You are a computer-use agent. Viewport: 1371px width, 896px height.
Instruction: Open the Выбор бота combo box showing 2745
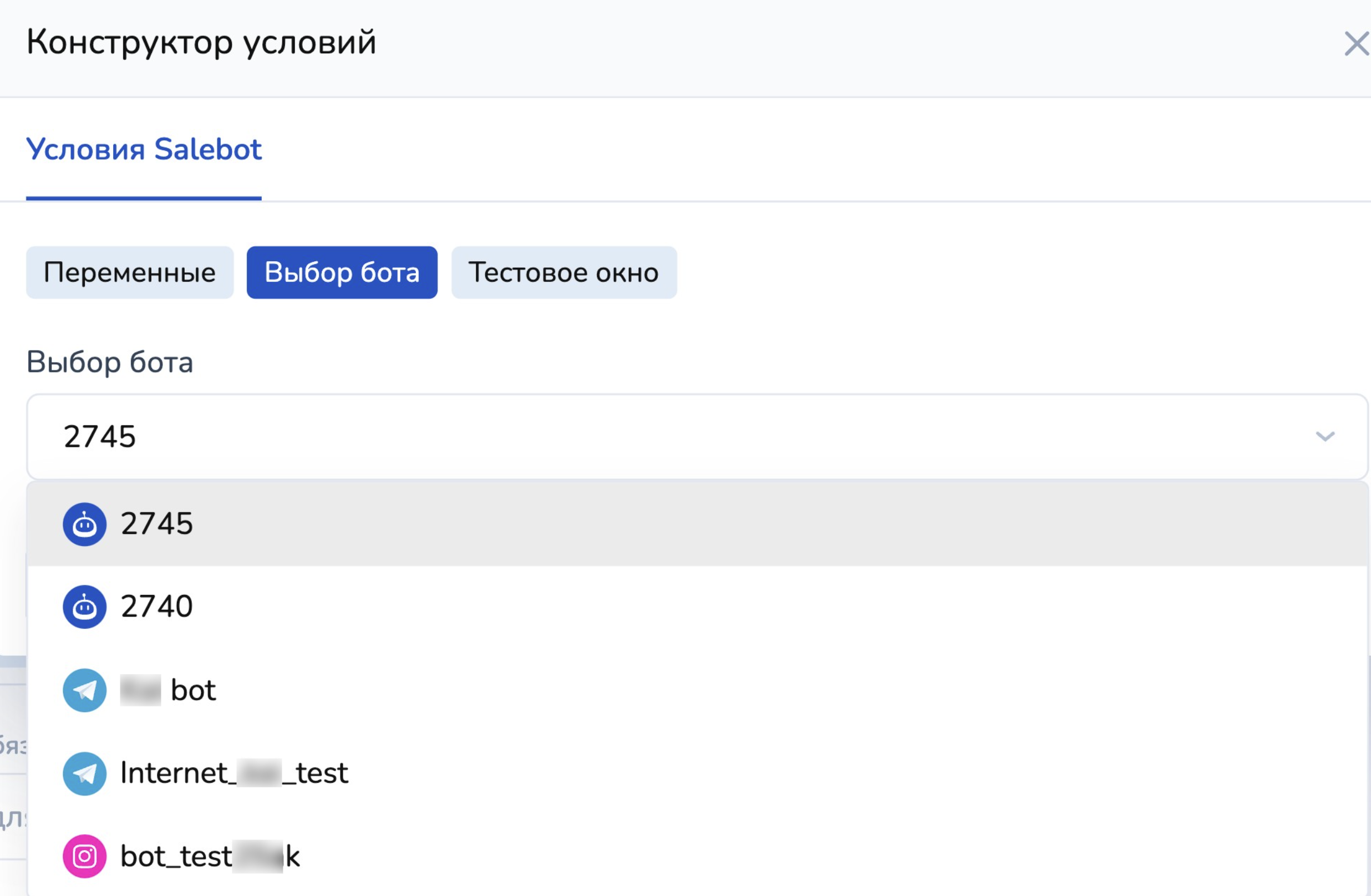(697, 436)
